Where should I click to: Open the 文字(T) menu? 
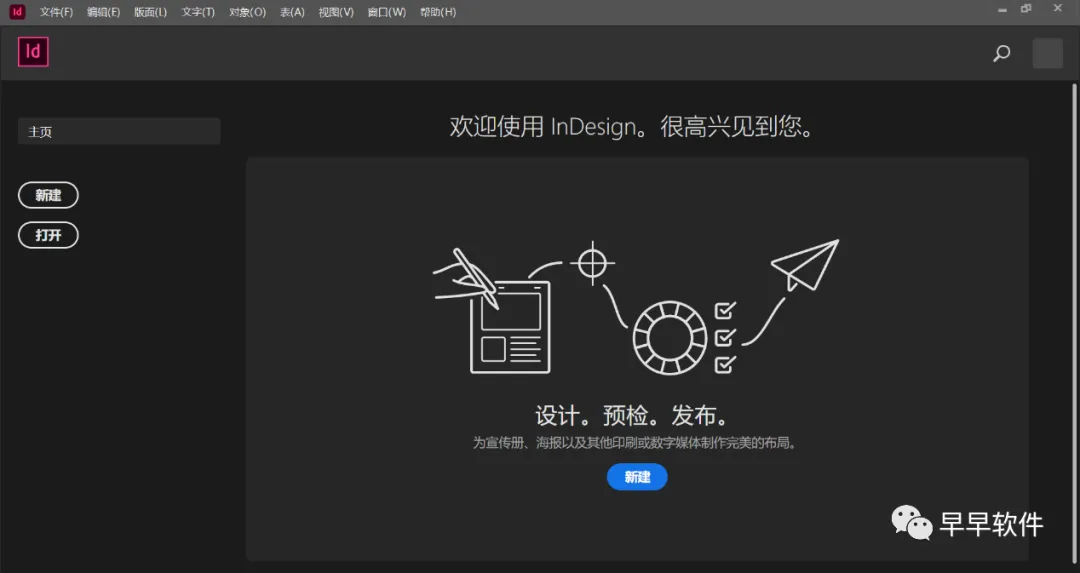point(198,12)
